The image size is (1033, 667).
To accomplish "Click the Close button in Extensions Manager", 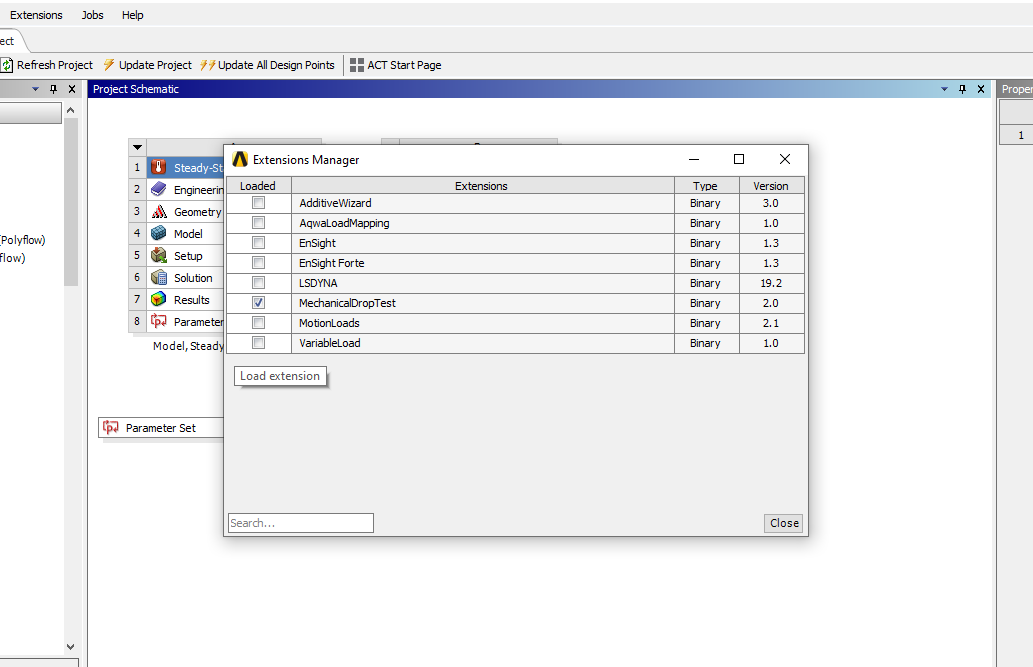I will click(x=784, y=523).
